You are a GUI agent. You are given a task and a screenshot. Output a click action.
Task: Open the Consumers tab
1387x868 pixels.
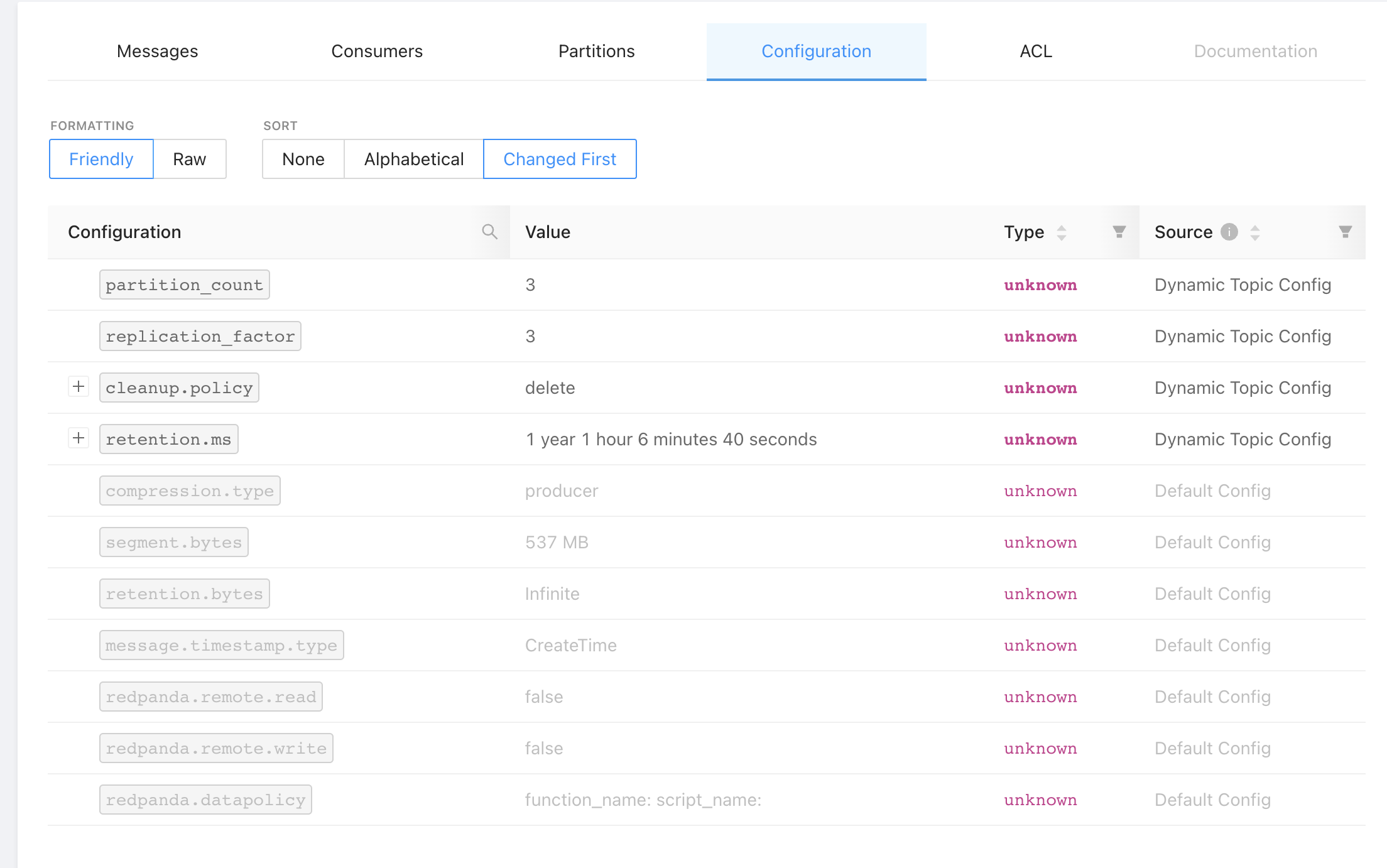tap(377, 51)
